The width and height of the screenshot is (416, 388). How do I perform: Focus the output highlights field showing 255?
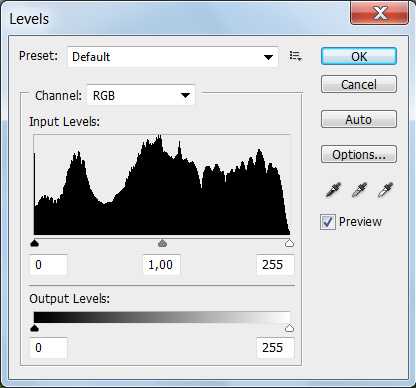pos(275,348)
